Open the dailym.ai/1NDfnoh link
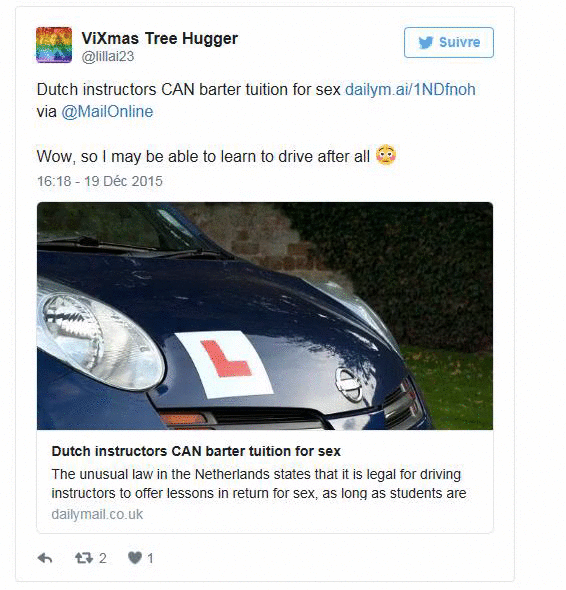 [410, 90]
